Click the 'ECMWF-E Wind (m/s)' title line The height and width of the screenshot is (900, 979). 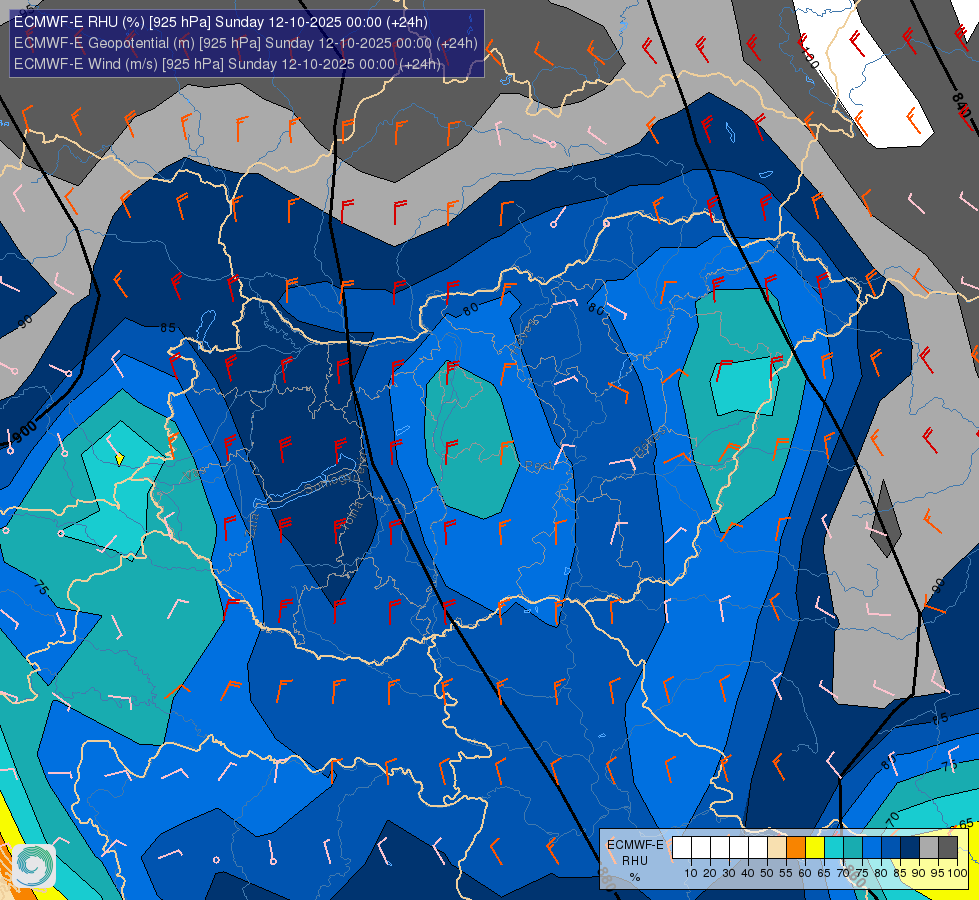(227, 64)
